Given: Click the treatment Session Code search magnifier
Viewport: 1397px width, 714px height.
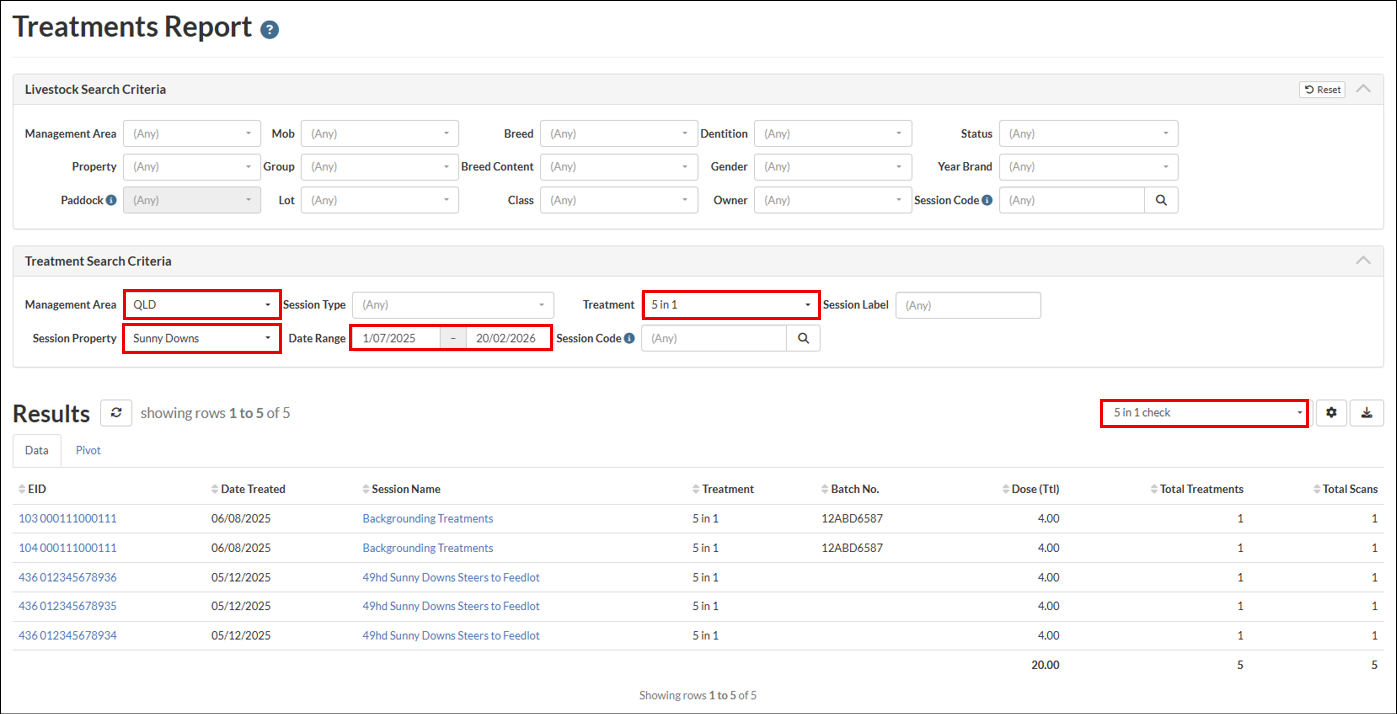Looking at the screenshot, I should coord(803,339).
